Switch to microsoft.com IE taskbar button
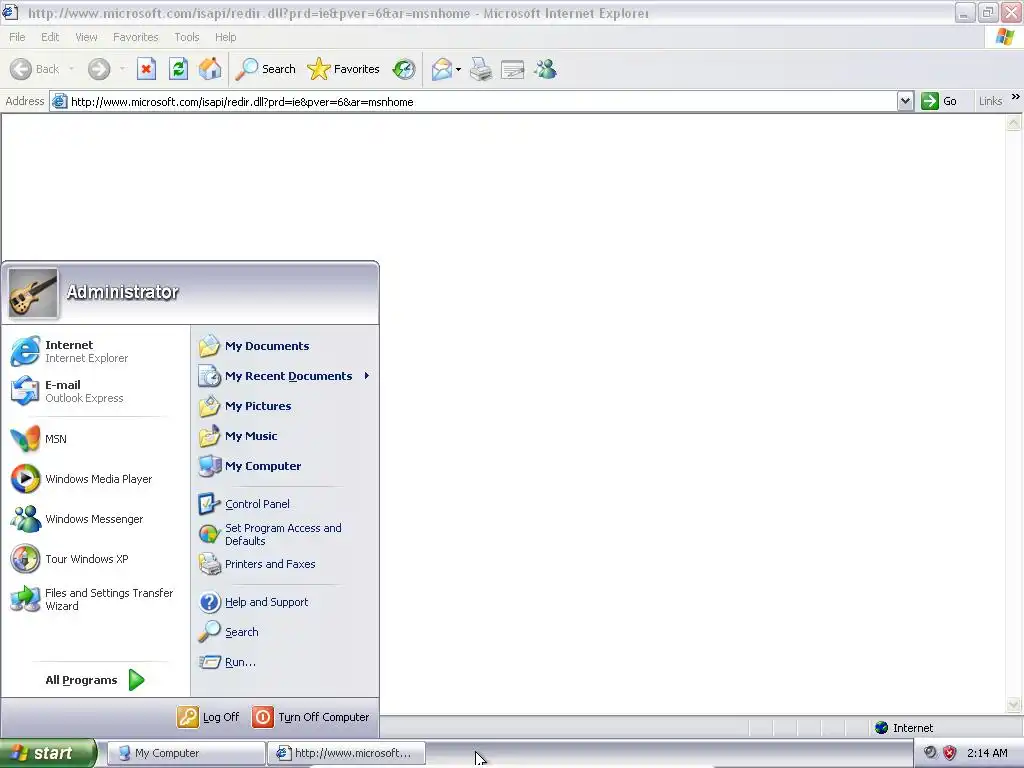 click(x=346, y=753)
